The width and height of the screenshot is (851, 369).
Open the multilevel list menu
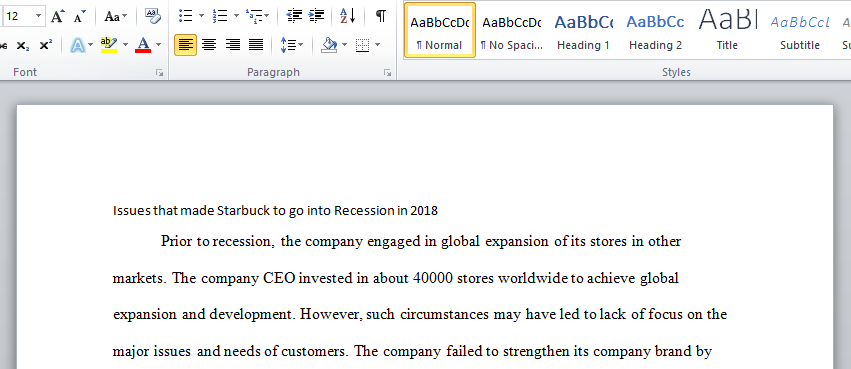(x=257, y=16)
